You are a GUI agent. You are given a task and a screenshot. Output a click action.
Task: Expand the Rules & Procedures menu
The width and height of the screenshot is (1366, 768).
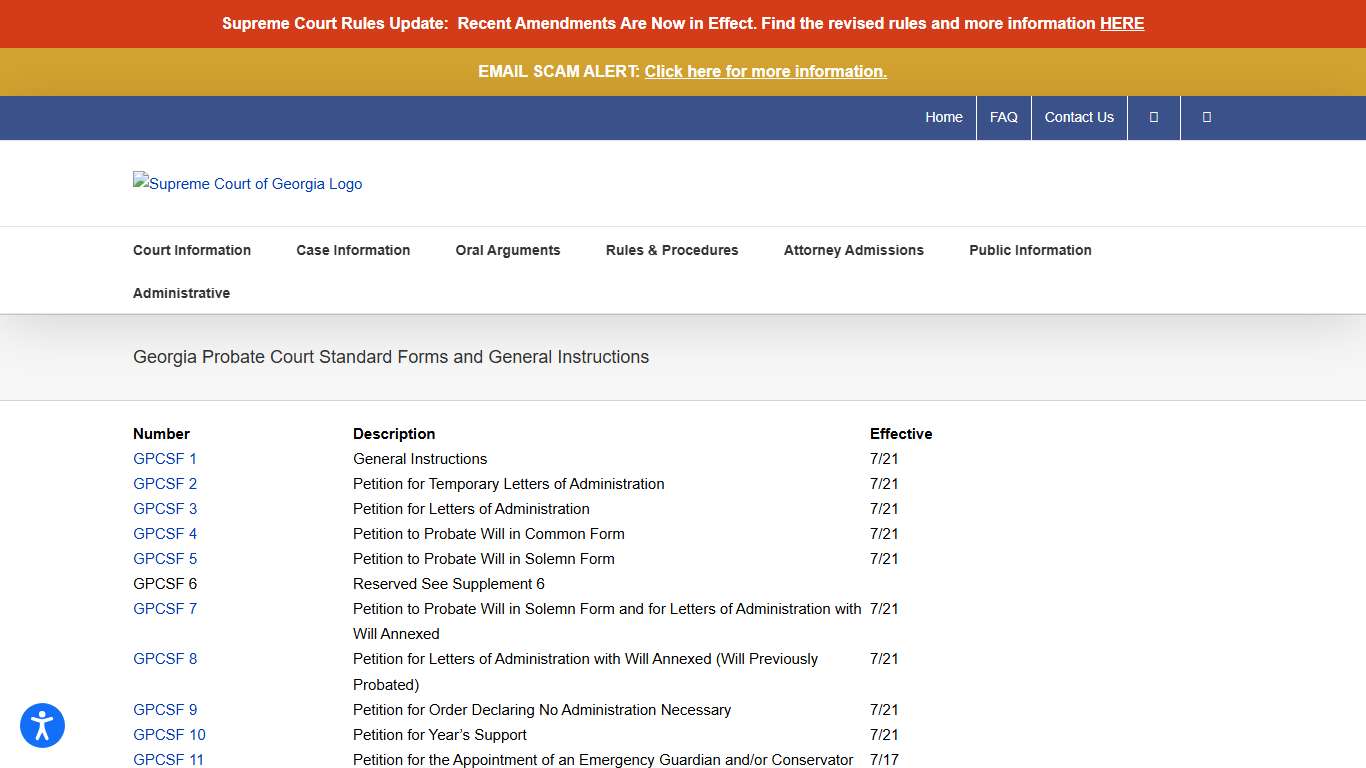point(672,250)
